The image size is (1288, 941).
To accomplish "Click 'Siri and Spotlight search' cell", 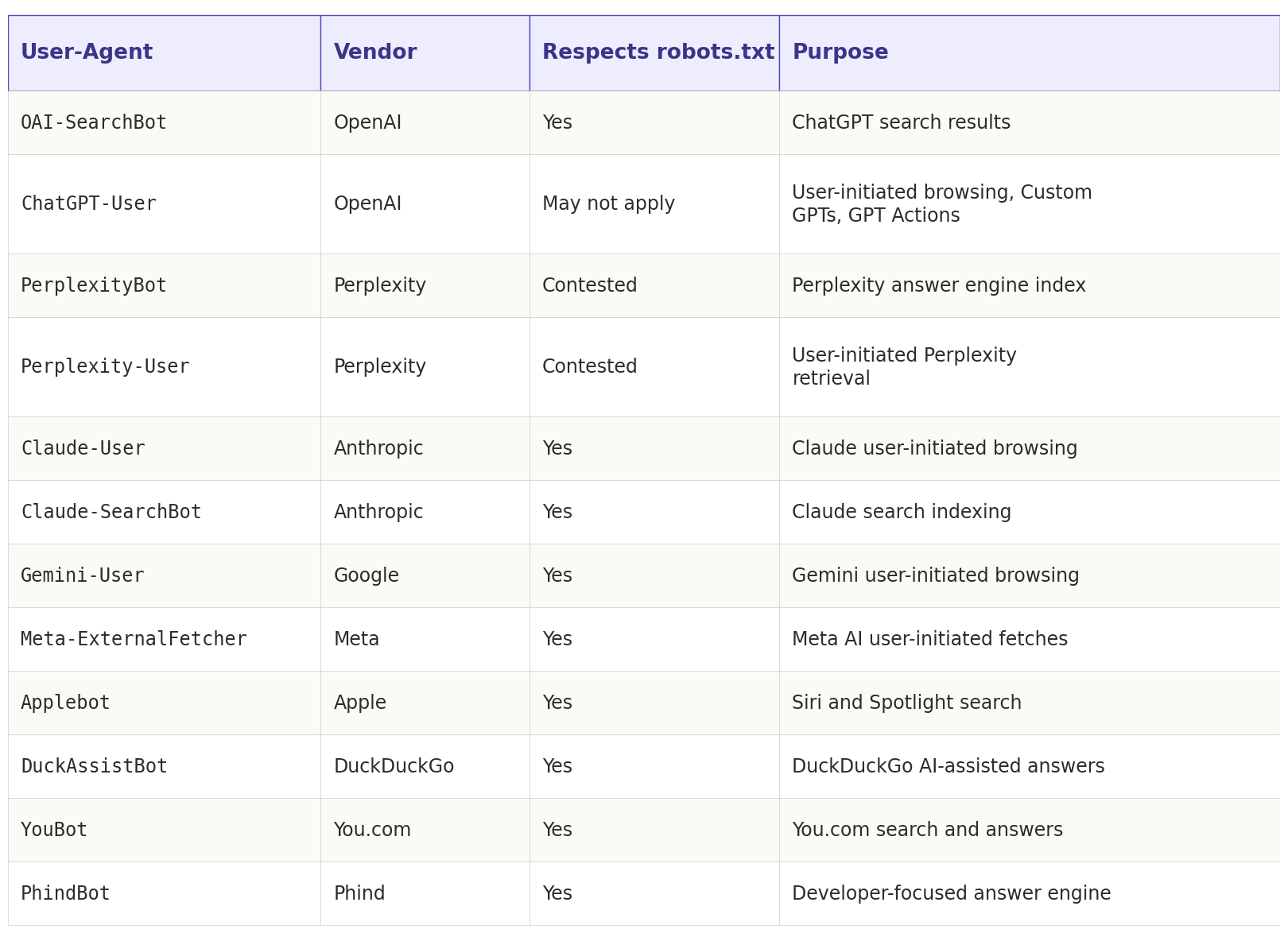I will coord(1030,703).
